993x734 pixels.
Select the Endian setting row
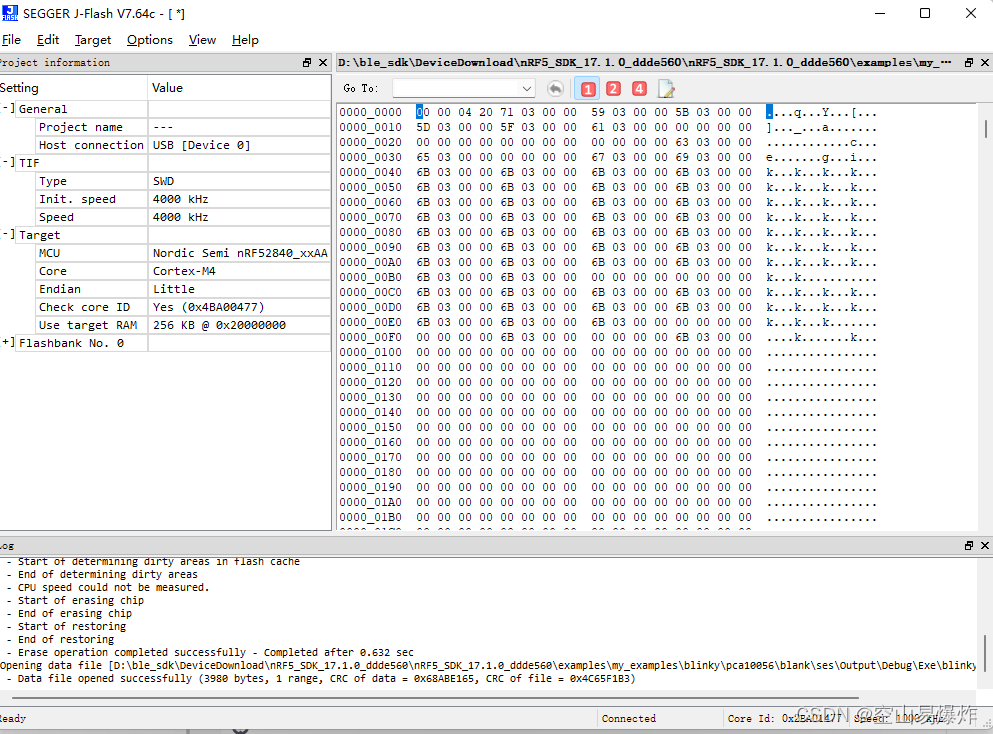point(184,289)
